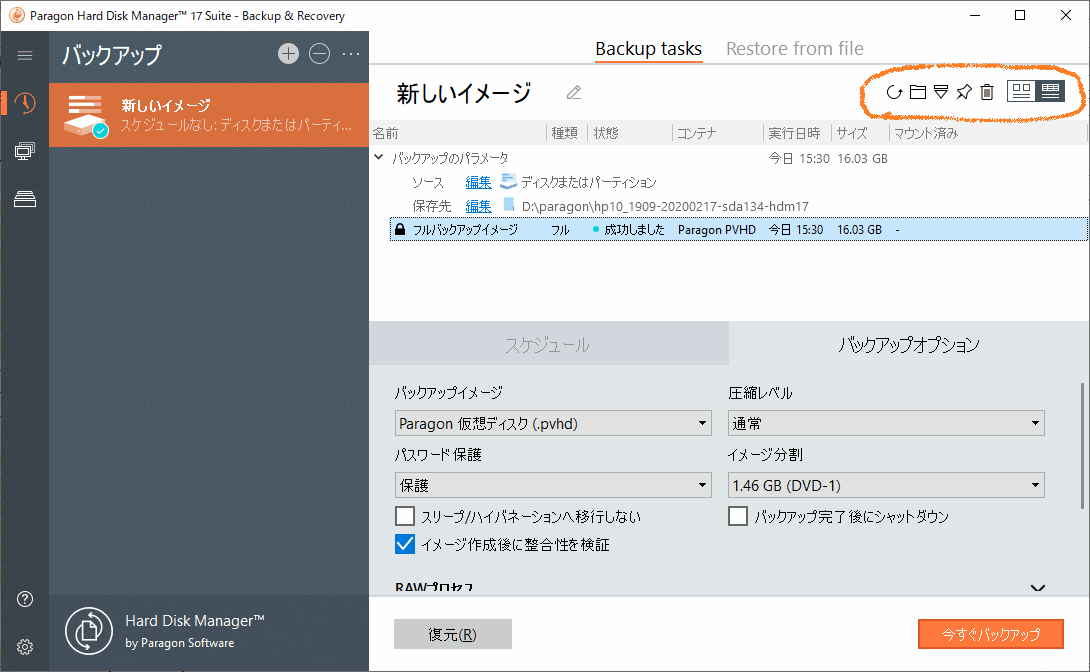Switch to card view layout icon
The height and width of the screenshot is (672, 1090).
[x=1019, y=91]
